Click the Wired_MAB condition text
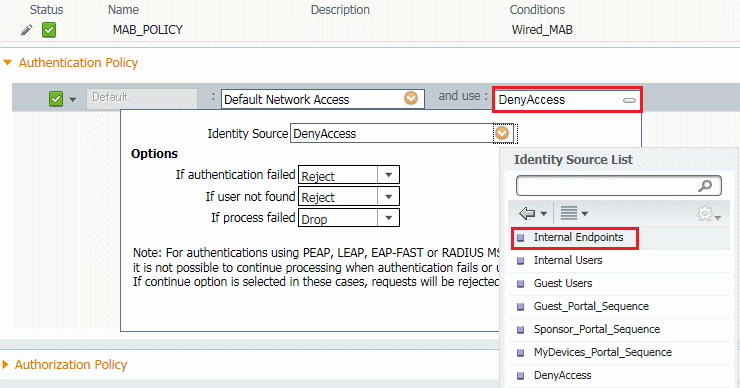The width and height of the screenshot is (740, 388). click(x=542, y=30)
